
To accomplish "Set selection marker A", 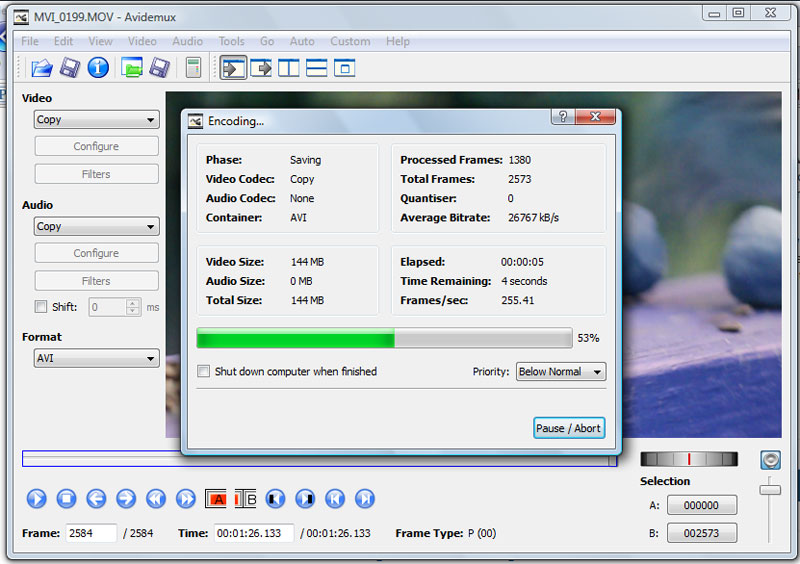I will click(x=216, y=499).
